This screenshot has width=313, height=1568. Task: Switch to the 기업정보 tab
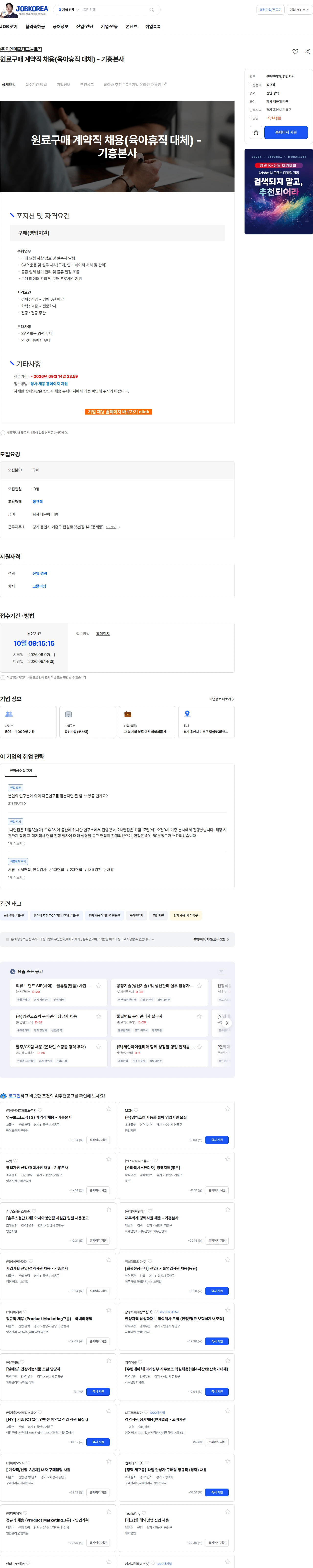point(63,85)
